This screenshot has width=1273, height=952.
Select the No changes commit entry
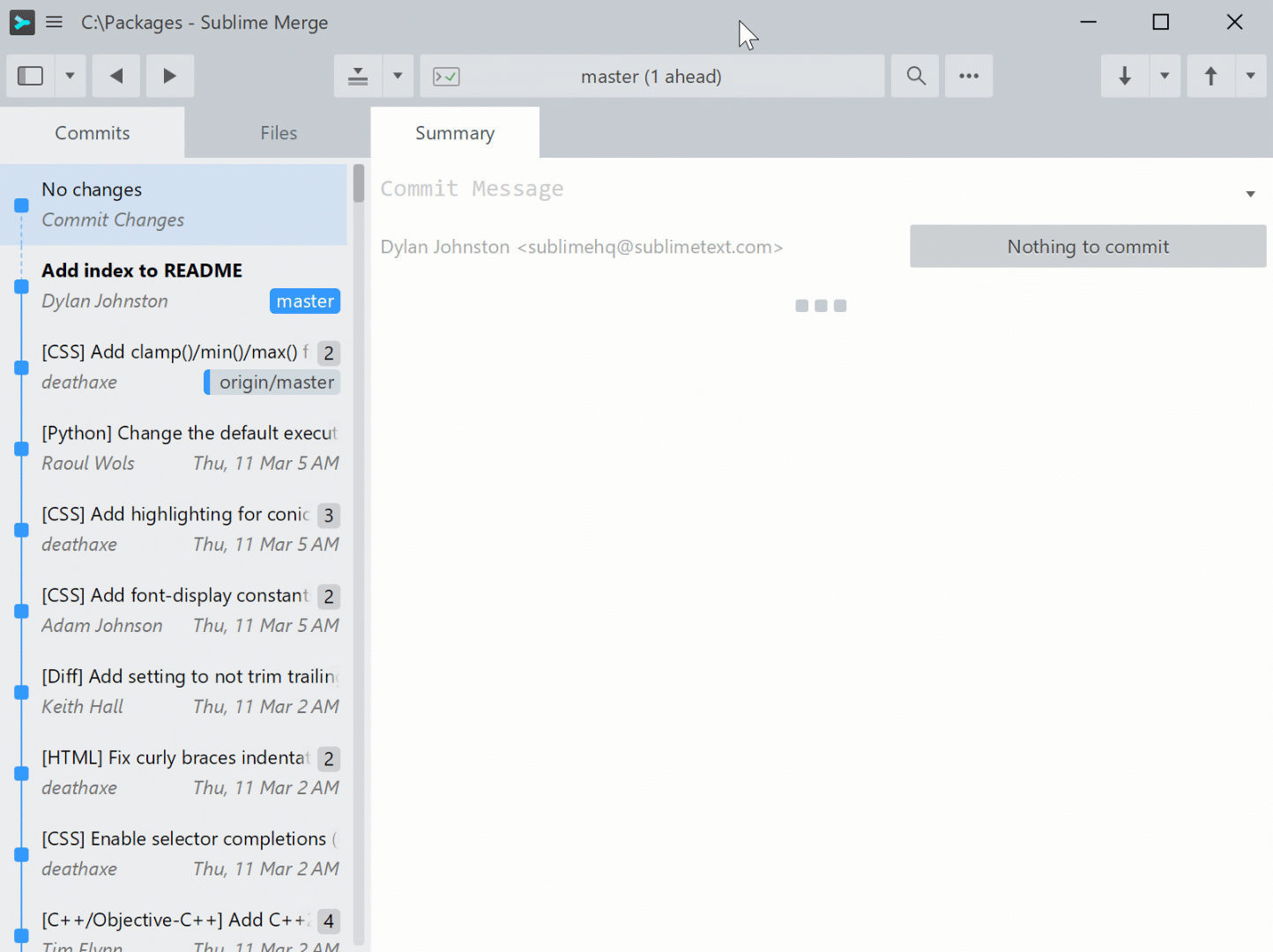coord(174,205)
